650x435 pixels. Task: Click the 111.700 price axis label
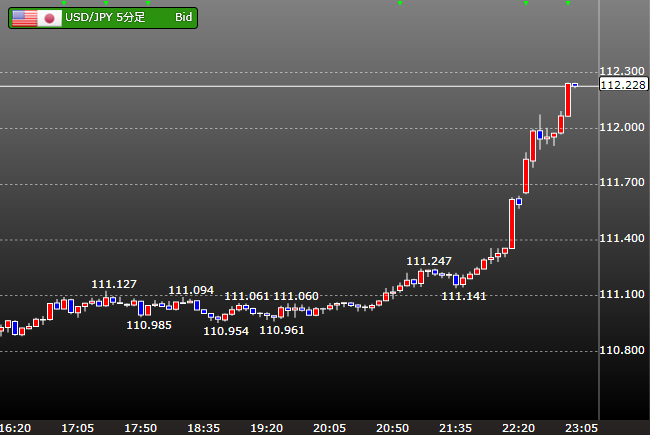click(622, 182)
